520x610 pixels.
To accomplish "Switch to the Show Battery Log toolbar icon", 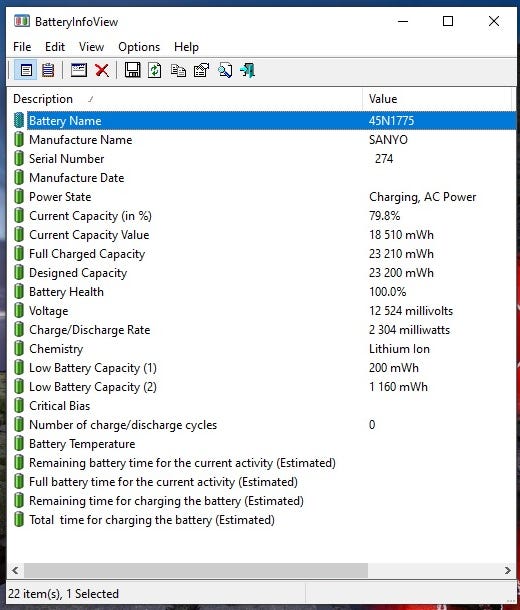I will (48, 70).
